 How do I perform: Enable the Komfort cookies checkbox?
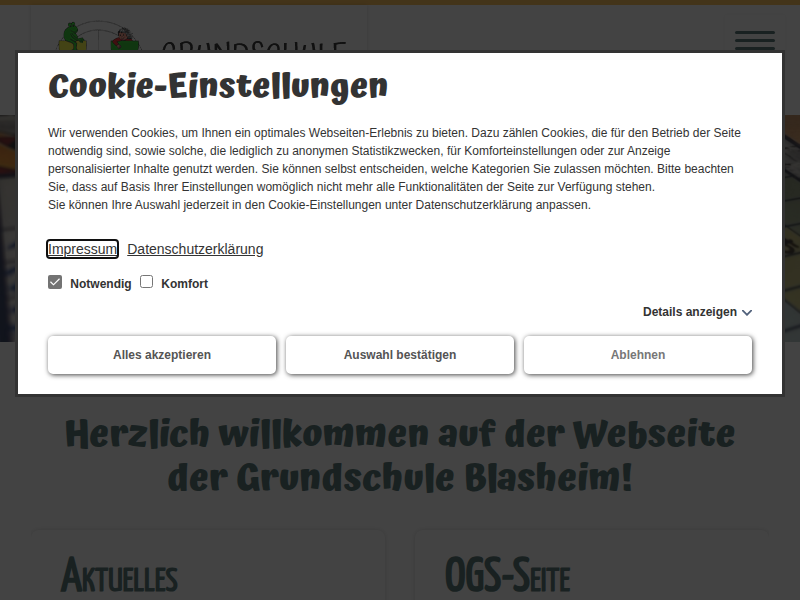click(x=146, y=282)
